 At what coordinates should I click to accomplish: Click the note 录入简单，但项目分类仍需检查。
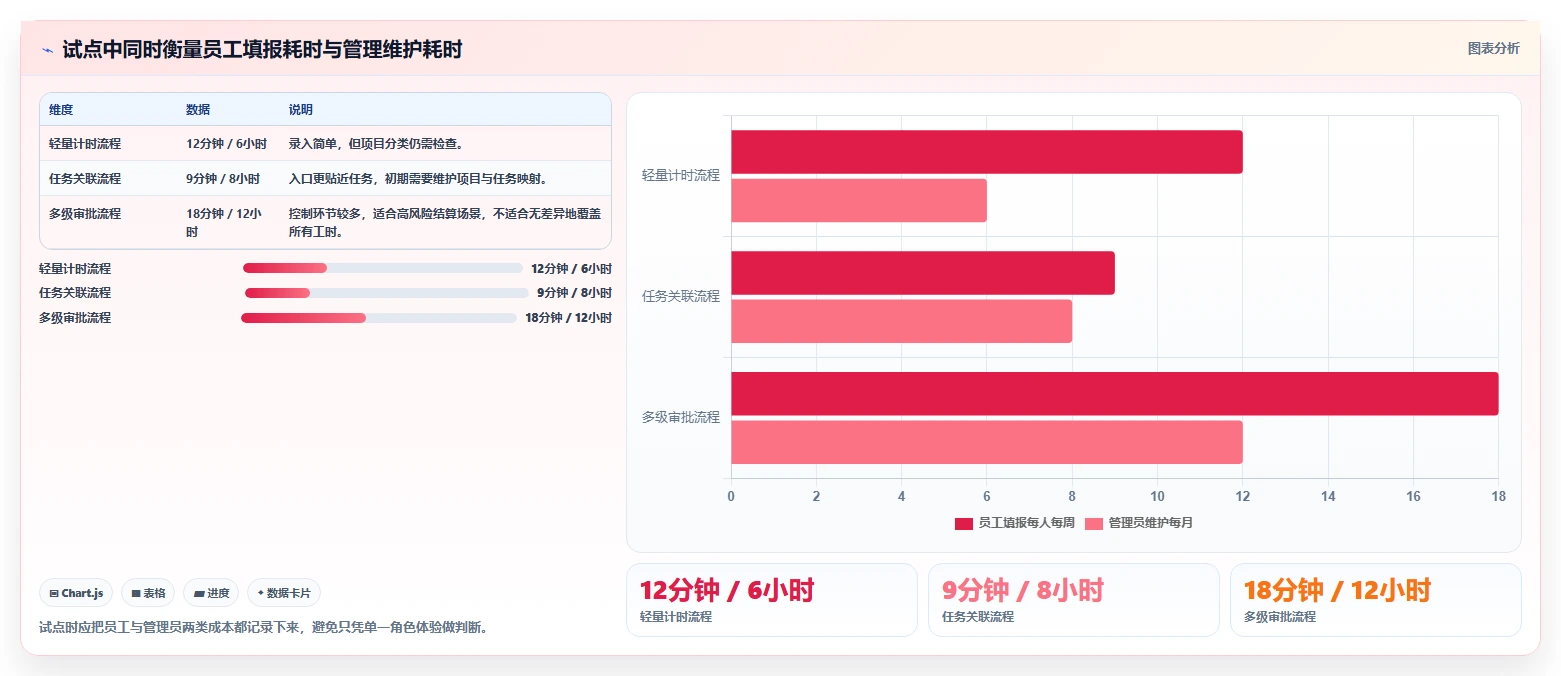(x=376, y=144)
